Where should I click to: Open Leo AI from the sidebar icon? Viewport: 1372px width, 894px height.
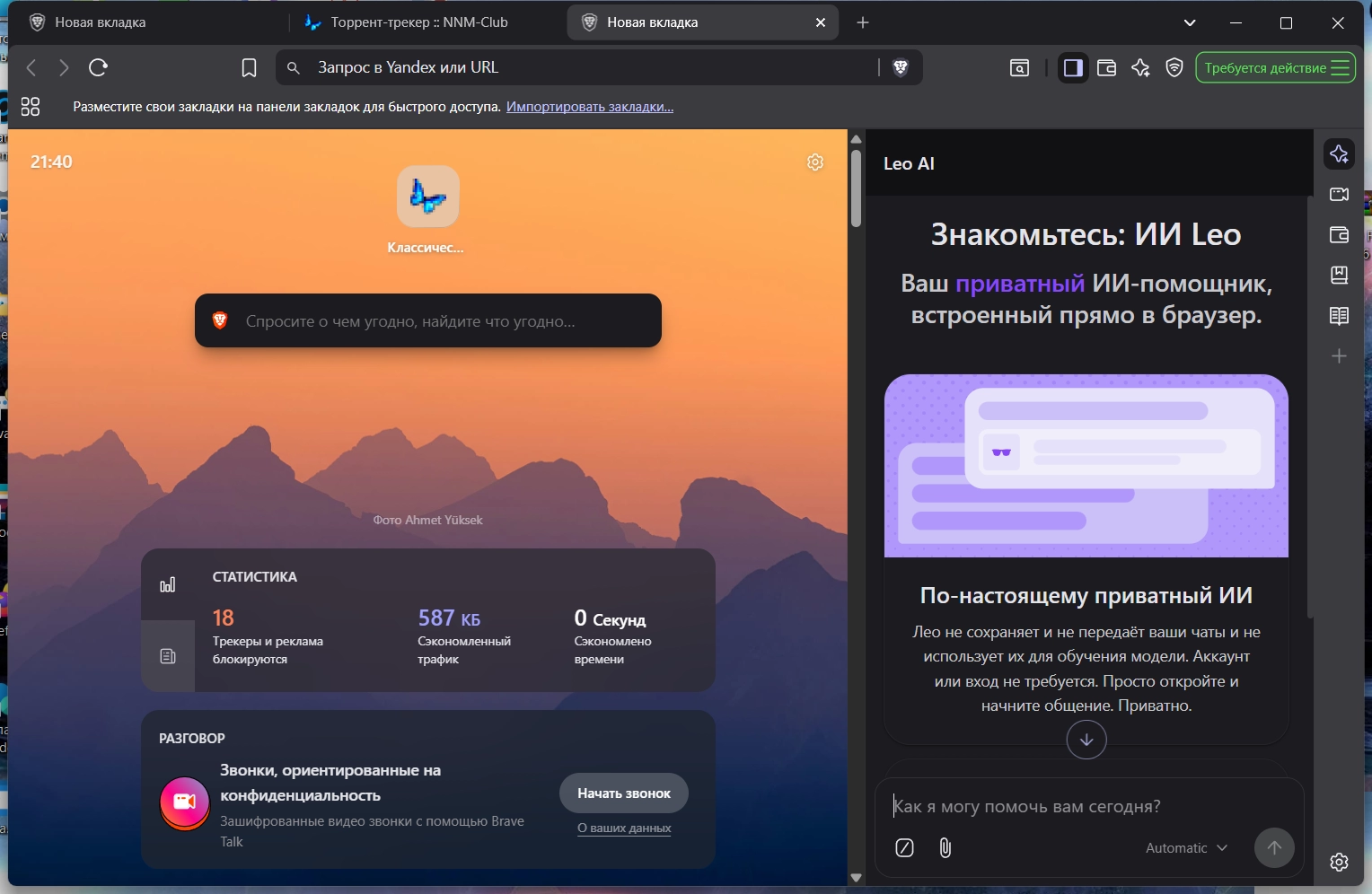click(1339, 154)
